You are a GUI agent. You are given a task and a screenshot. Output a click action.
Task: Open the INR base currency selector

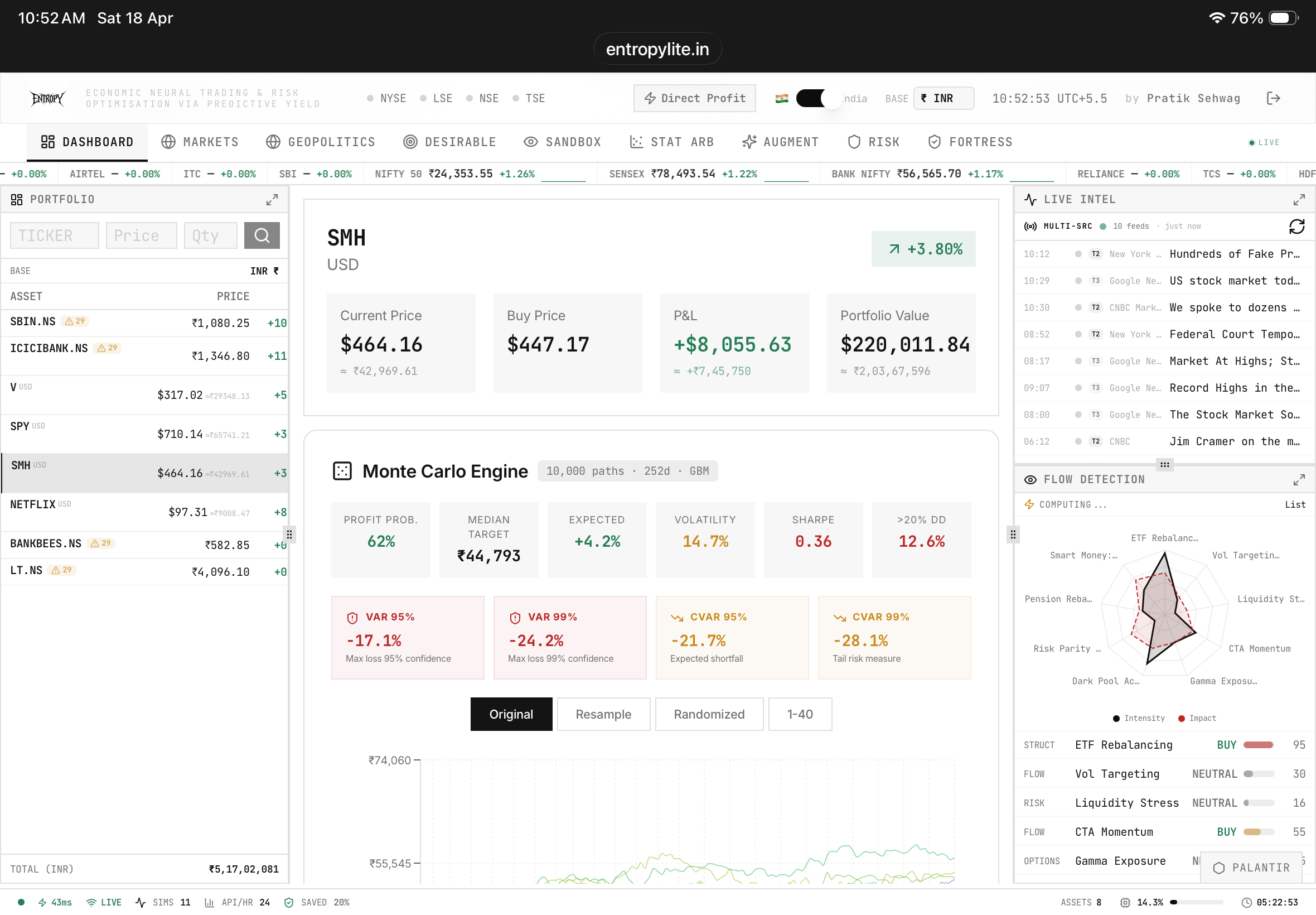tap(943, 98)
